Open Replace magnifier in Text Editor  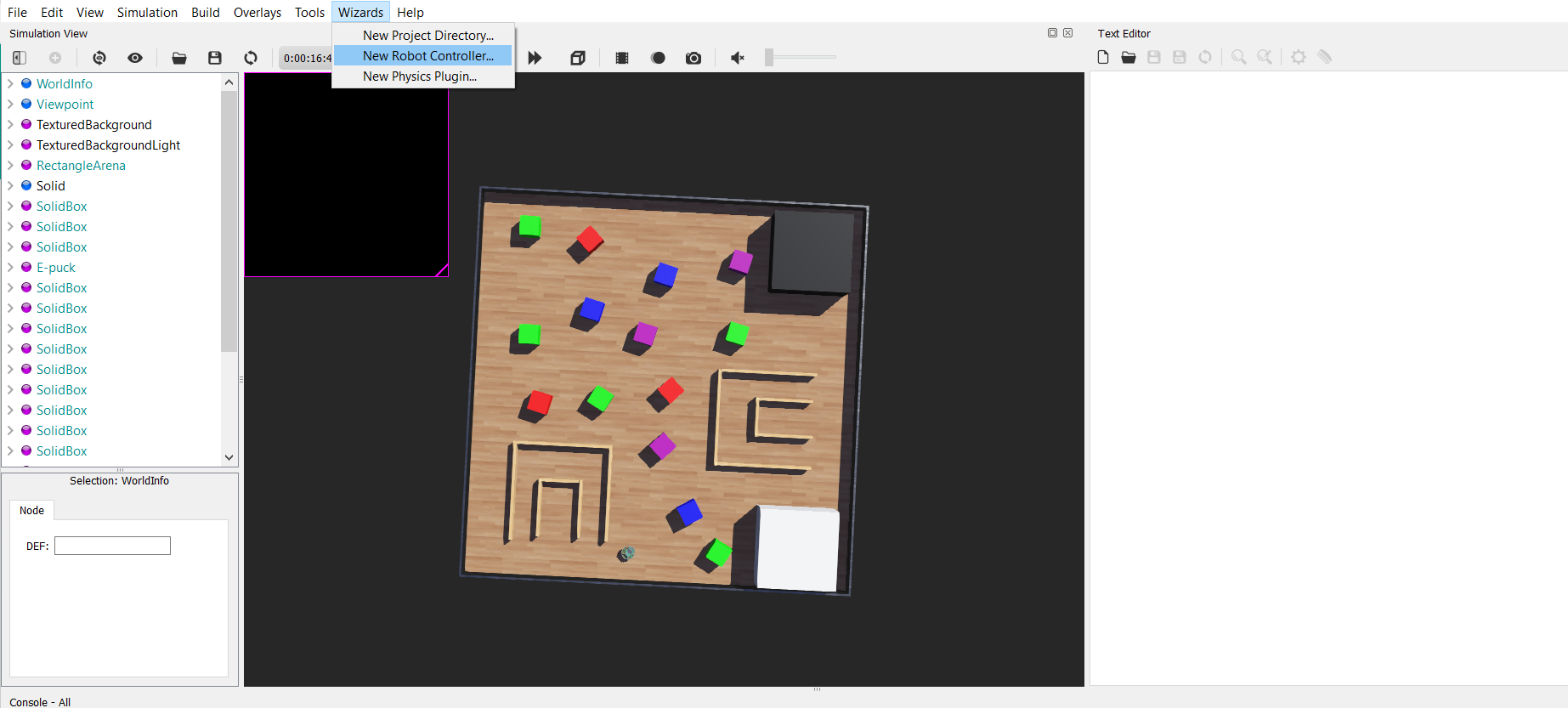click(1265, 57)
